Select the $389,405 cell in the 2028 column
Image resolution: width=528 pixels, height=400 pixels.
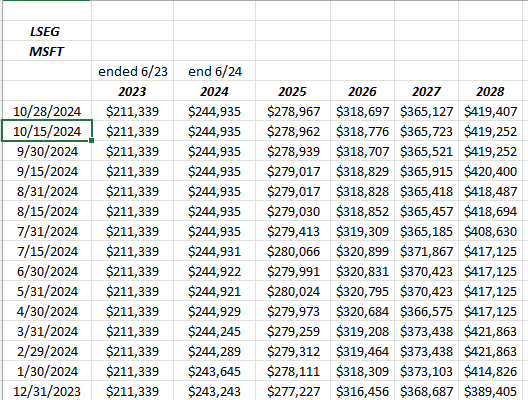490,391
